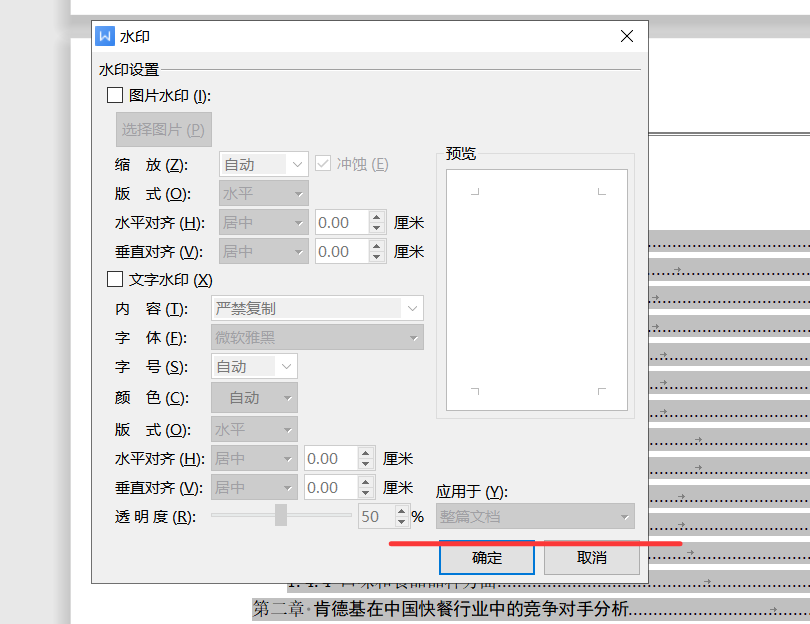This screenshot has width=810, height=624.
Task: Enable the picture watermark checkbox
Action: [114, 96]
